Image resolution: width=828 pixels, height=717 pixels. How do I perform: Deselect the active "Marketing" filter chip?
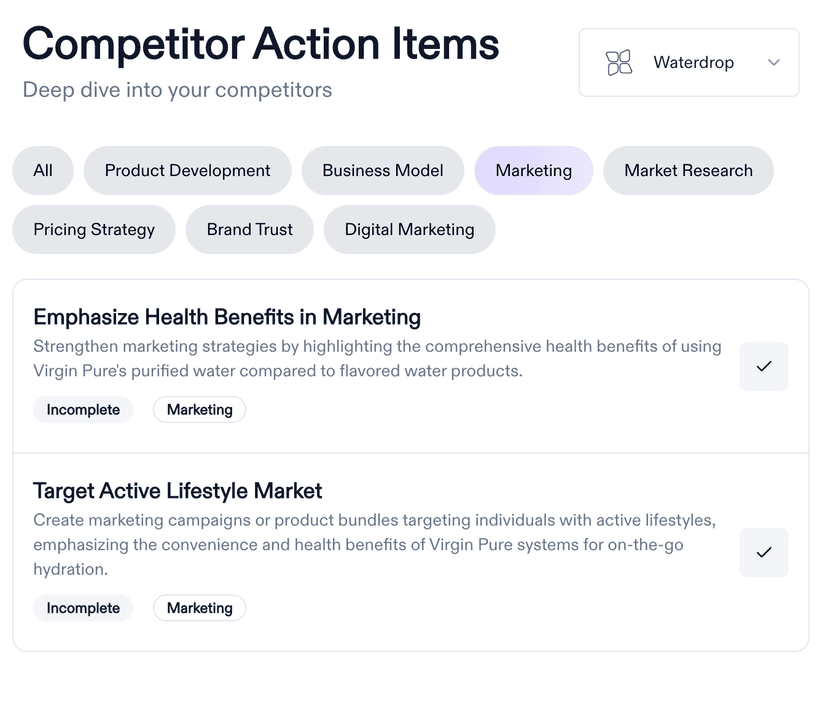coord(533,170)
